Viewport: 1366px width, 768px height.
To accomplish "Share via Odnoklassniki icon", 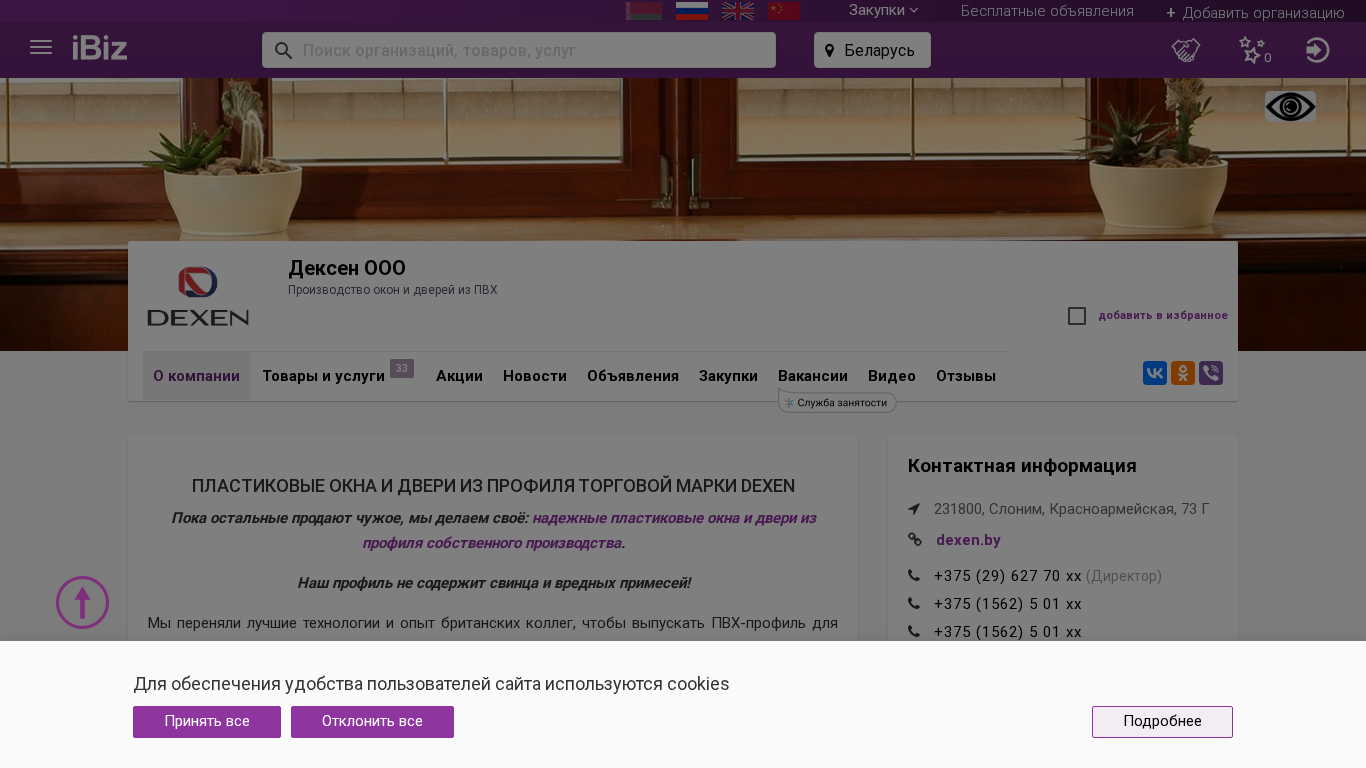I will [1183, 373].
